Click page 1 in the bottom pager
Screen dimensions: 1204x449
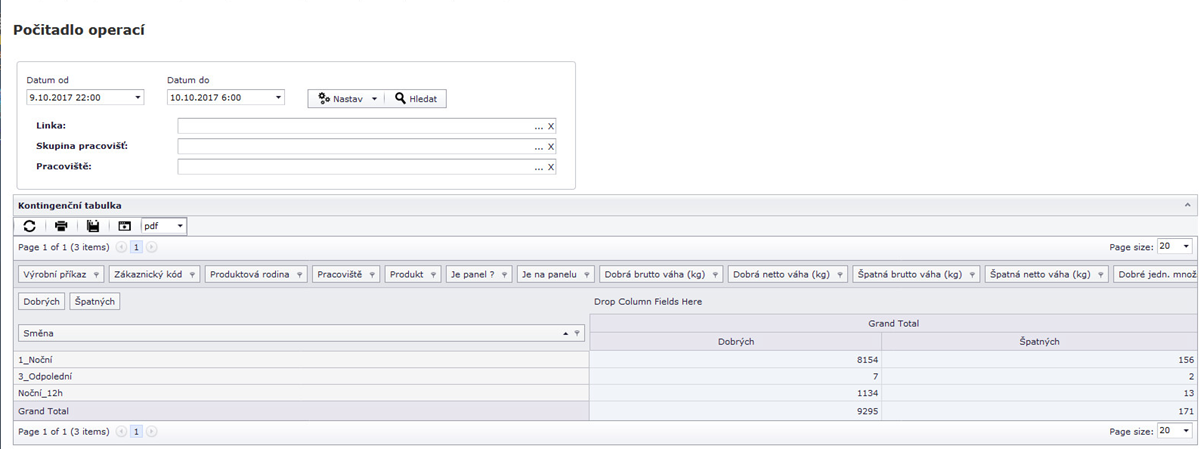[137, 432]
